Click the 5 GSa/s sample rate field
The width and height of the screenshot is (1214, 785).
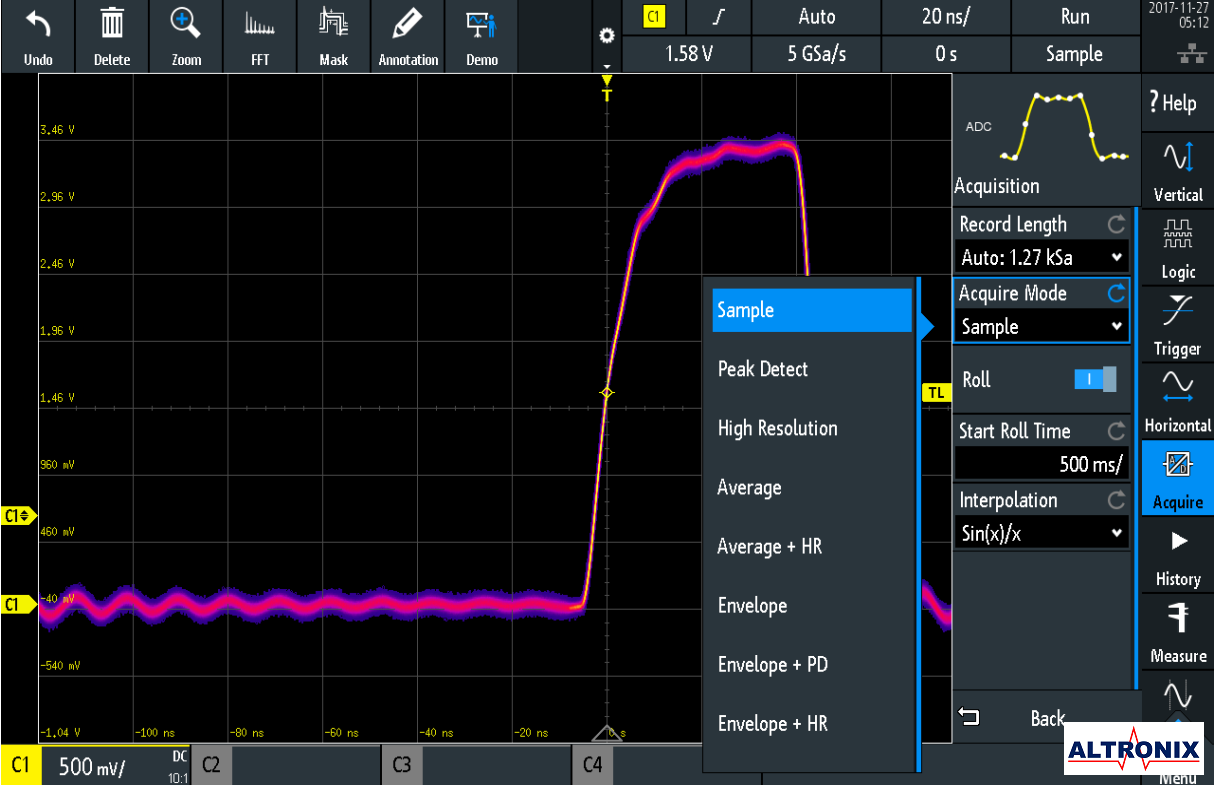pyautogui.click(x=817, y=54)
